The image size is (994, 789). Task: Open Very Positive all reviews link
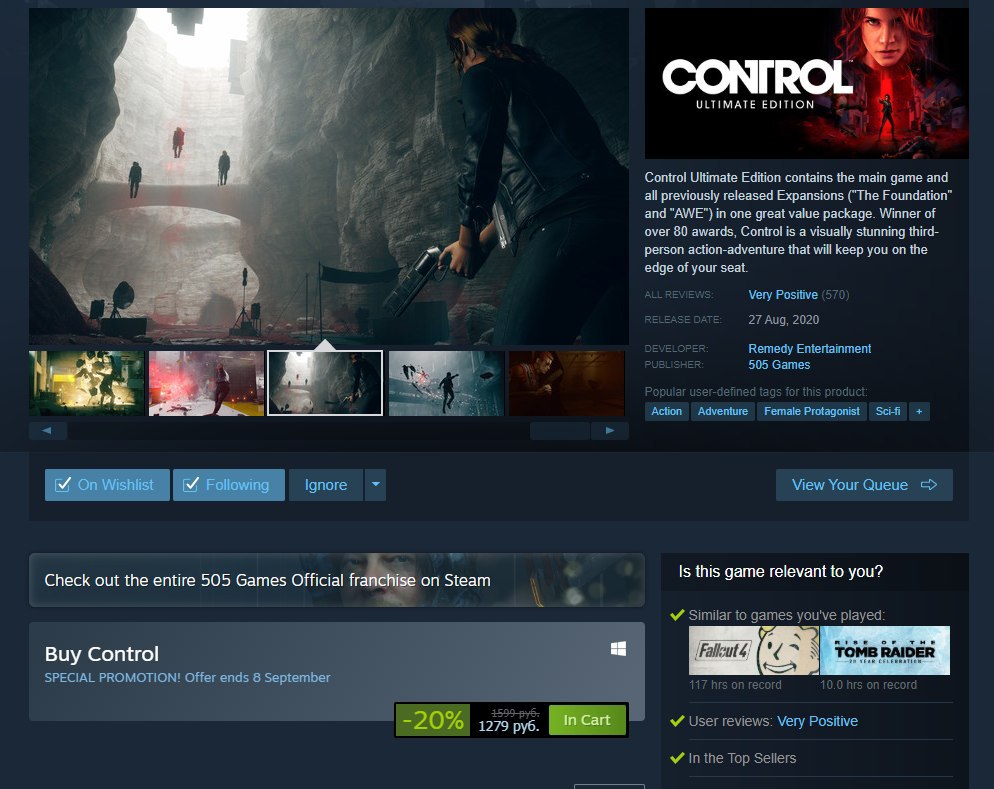[783, 295]
